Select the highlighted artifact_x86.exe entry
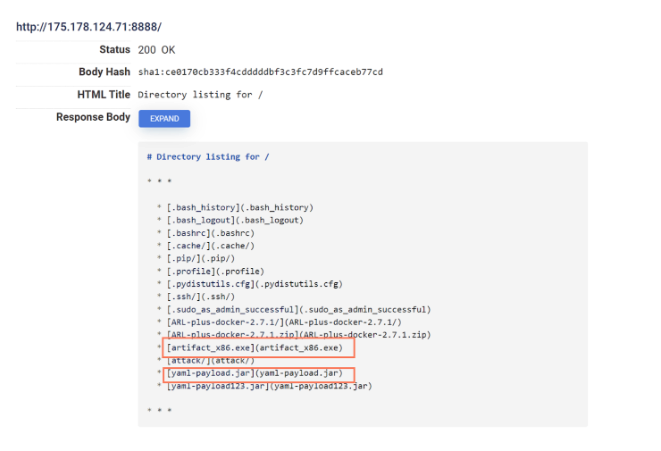This screenshot has height=451, width=661. (261, 348)
